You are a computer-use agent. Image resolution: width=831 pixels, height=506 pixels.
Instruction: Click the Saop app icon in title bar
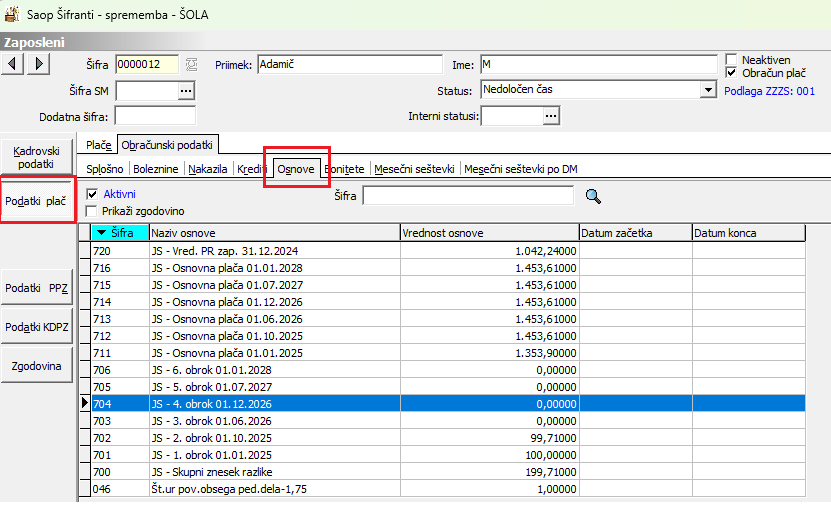[12, 14]
